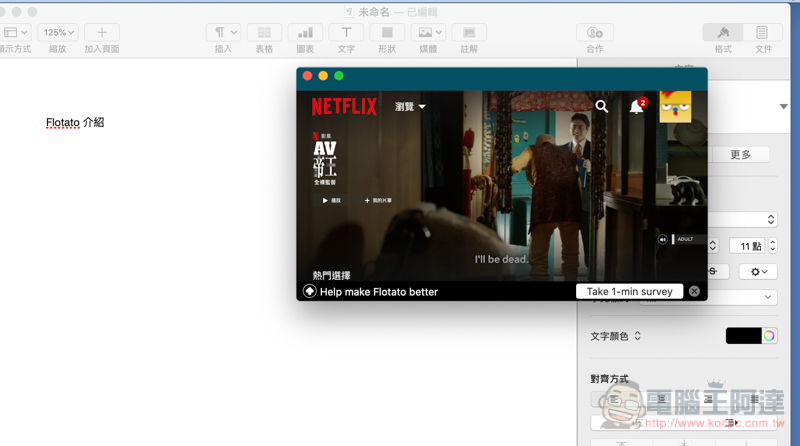Click the Flotato logo icon in banner
Viewport: 800px width, 446px height.
click(309, 291)
